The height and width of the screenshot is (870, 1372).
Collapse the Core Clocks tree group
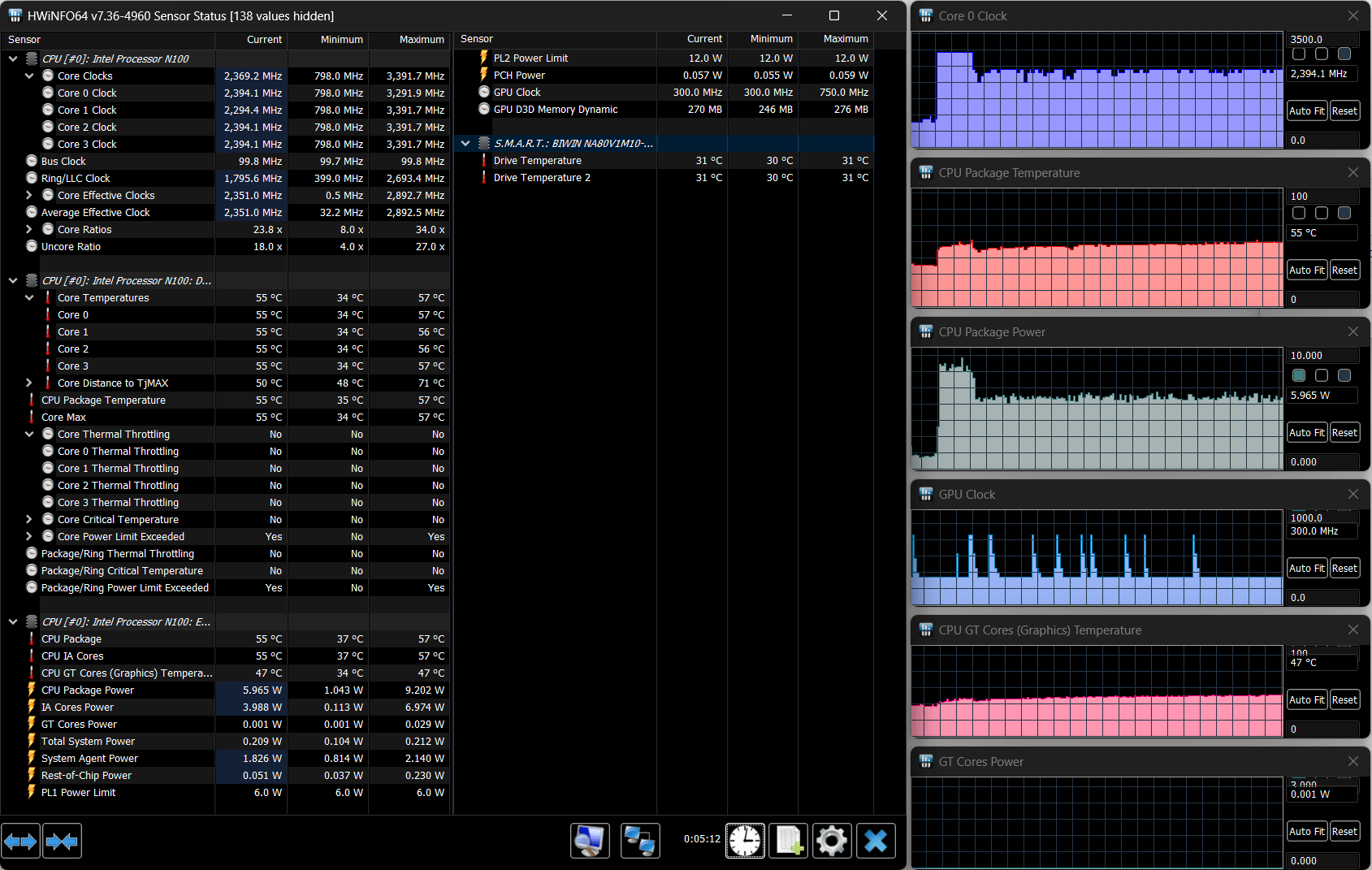[29, 76]
